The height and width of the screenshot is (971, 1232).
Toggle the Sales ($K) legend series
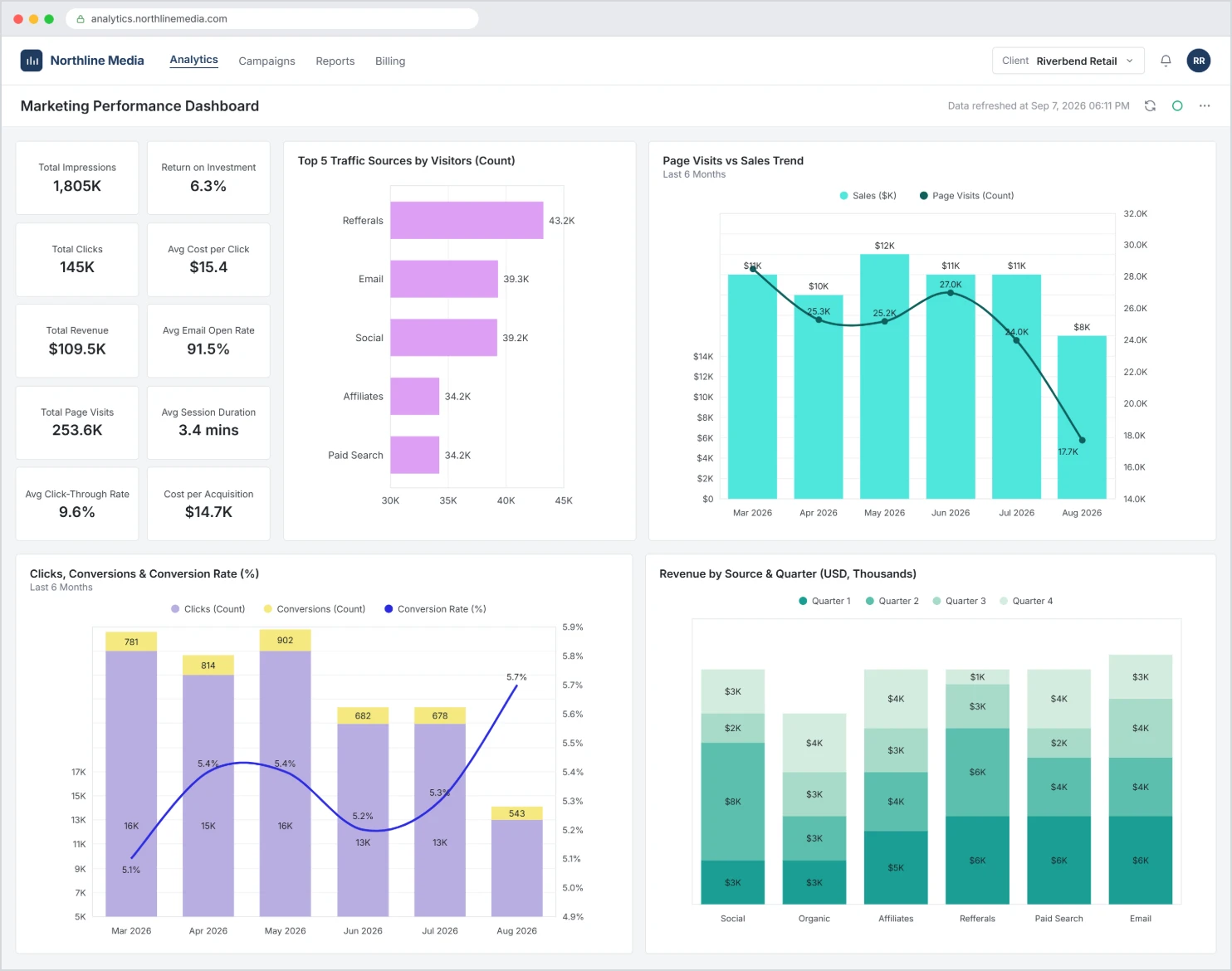[868, 196]
